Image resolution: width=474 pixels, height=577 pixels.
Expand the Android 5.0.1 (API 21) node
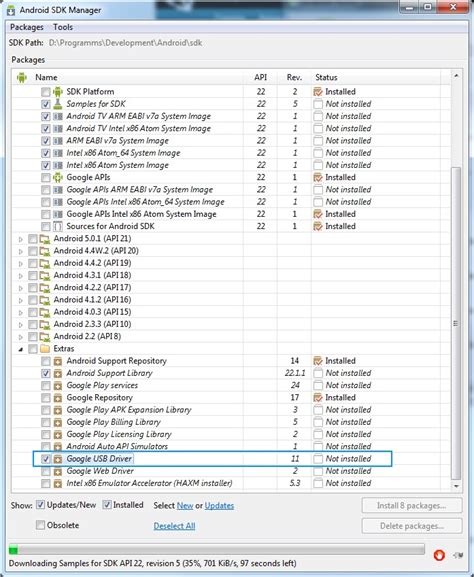(x=21, y=239)
